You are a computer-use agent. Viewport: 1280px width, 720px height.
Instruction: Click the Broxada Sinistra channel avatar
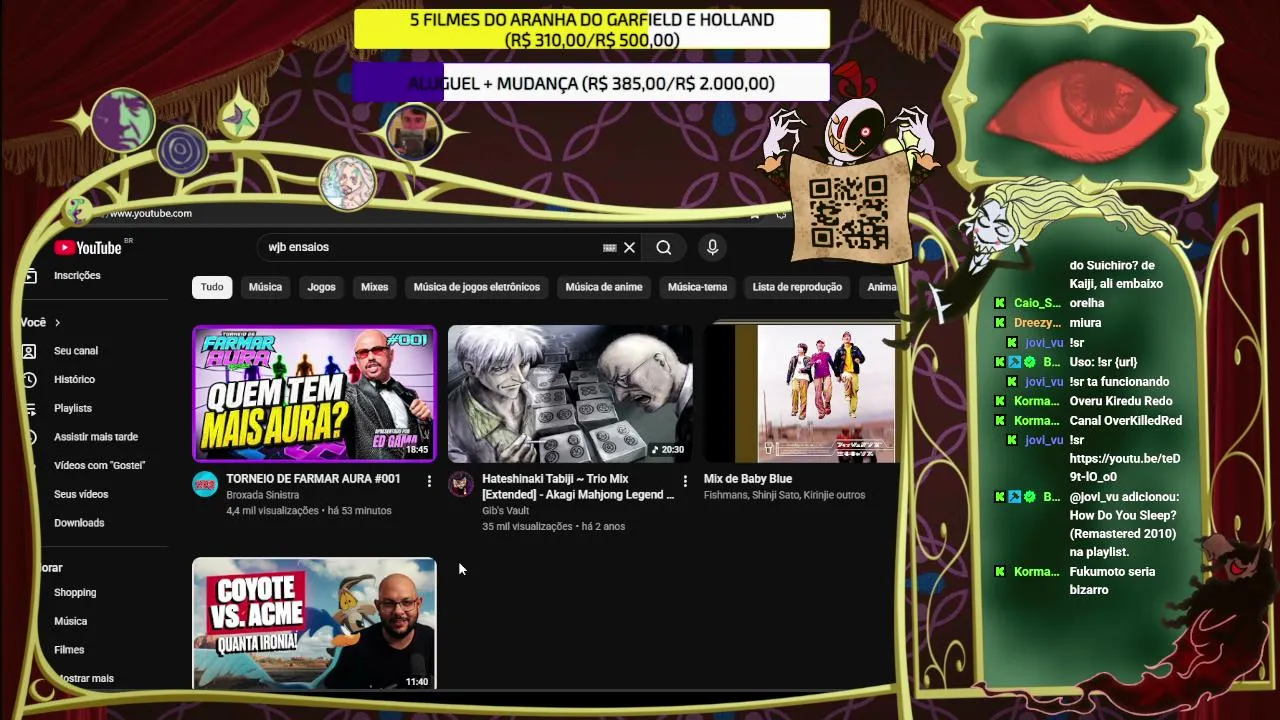(205, 484)
